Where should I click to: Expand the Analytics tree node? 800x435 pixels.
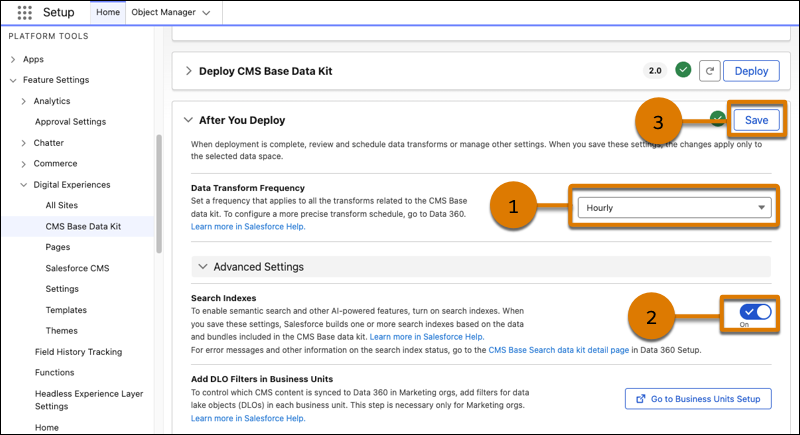click(23, 101)
